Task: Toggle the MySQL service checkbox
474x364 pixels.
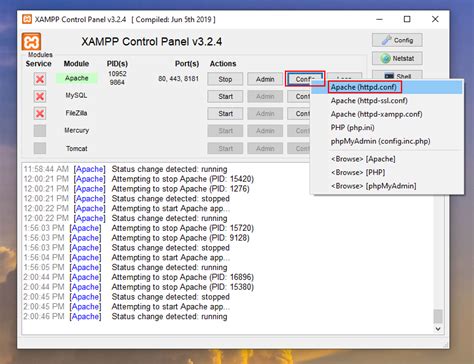Action: point(40,96)
